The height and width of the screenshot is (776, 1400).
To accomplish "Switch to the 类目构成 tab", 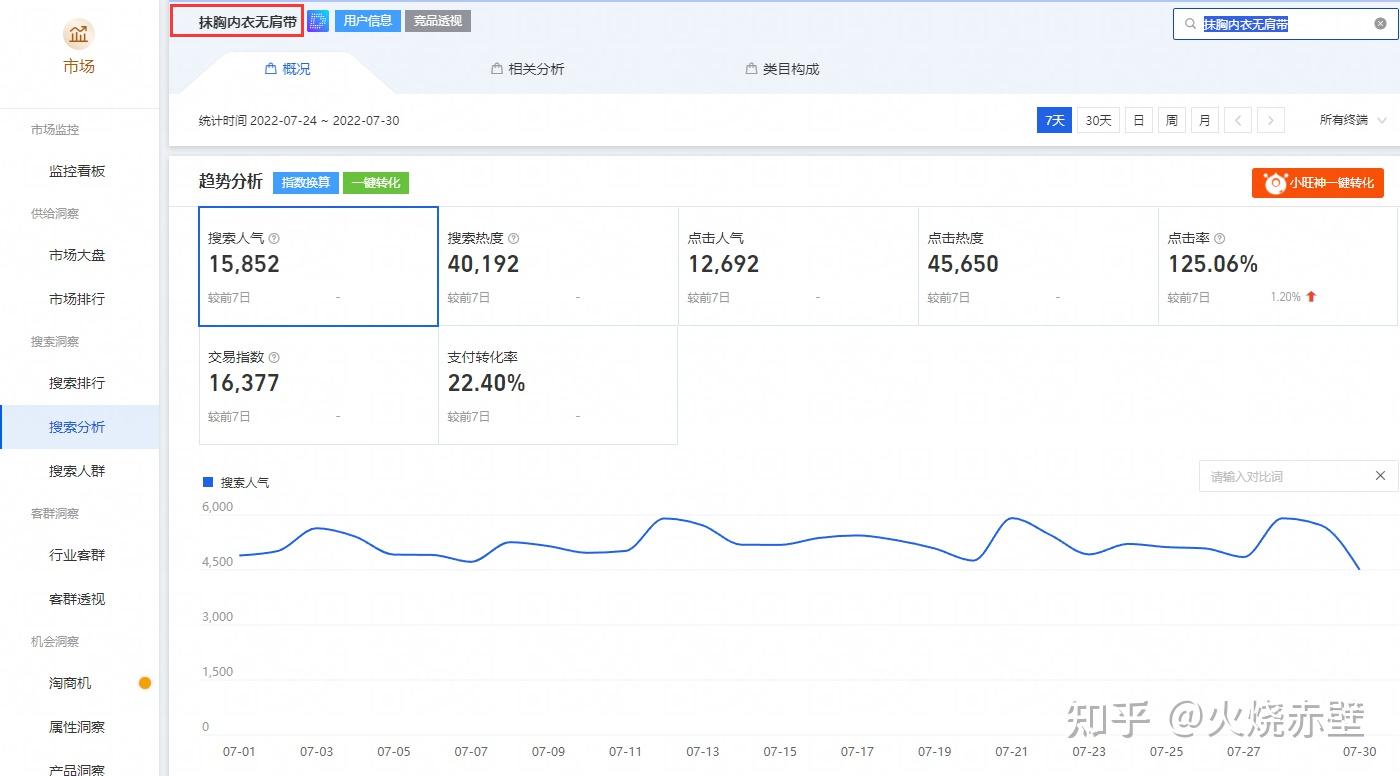I will point(782,69).
